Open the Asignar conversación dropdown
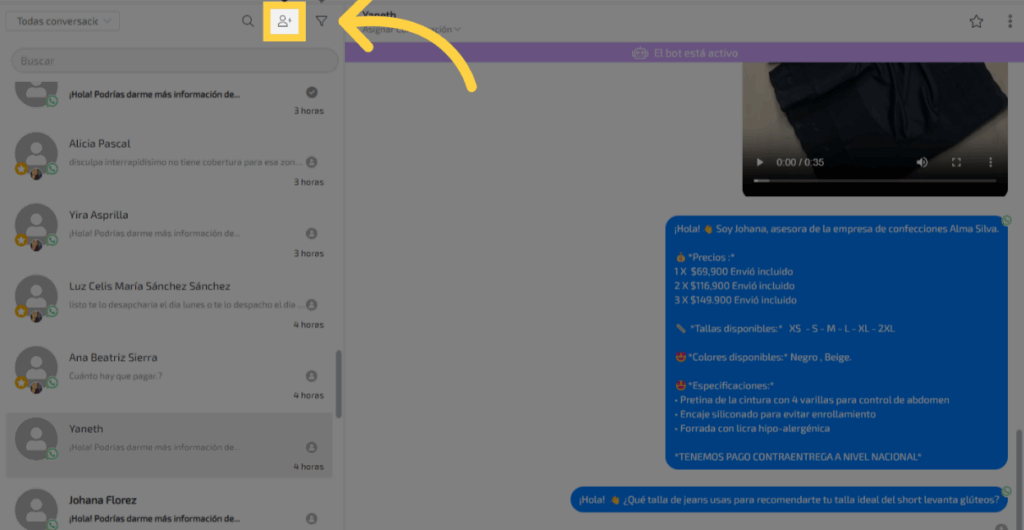Viewport: 1024px width, 530px height. click(410, 30)
